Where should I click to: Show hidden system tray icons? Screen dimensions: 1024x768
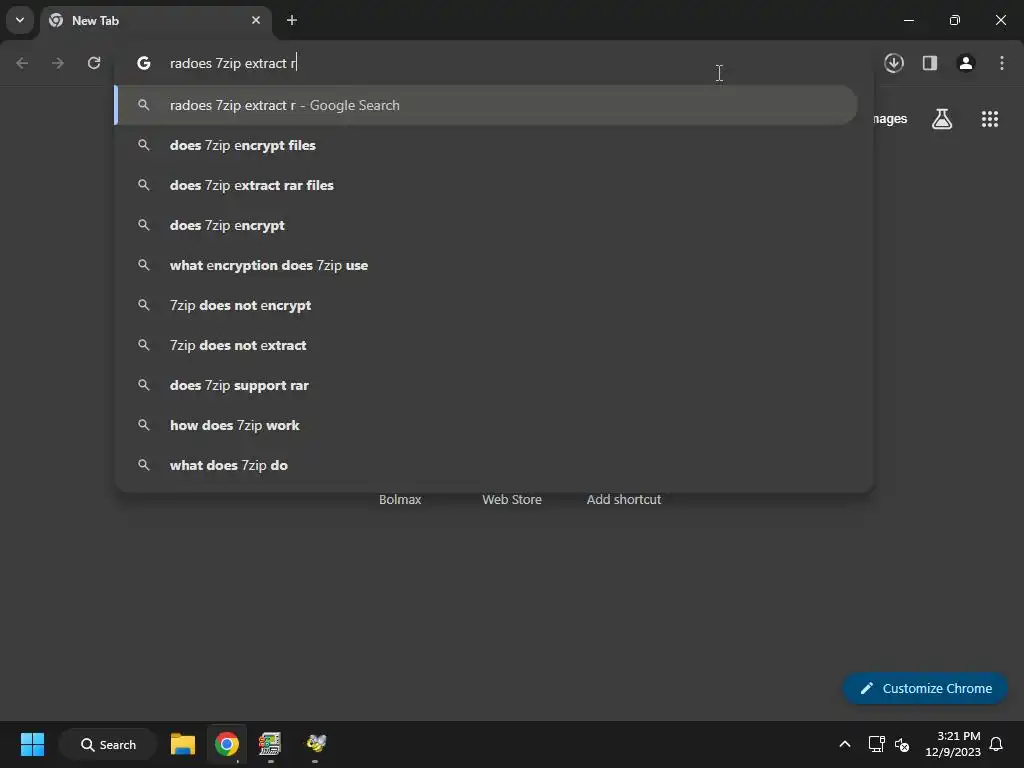[844, 744]
